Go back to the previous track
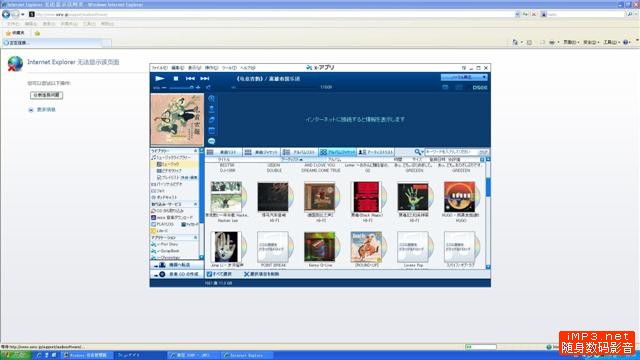Image resolution: width=640 pixels, height=360 pixels. point(190,78)
